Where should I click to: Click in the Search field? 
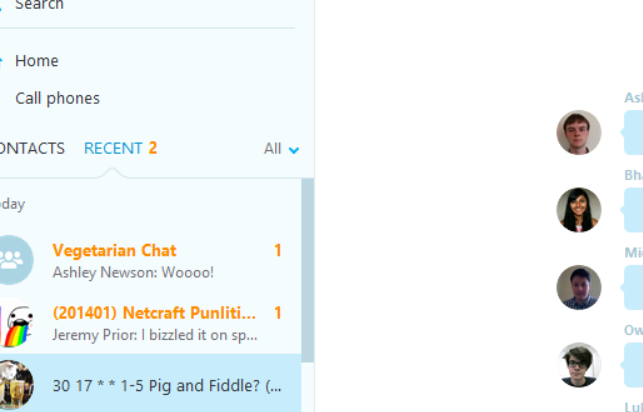tap(148, 6)
